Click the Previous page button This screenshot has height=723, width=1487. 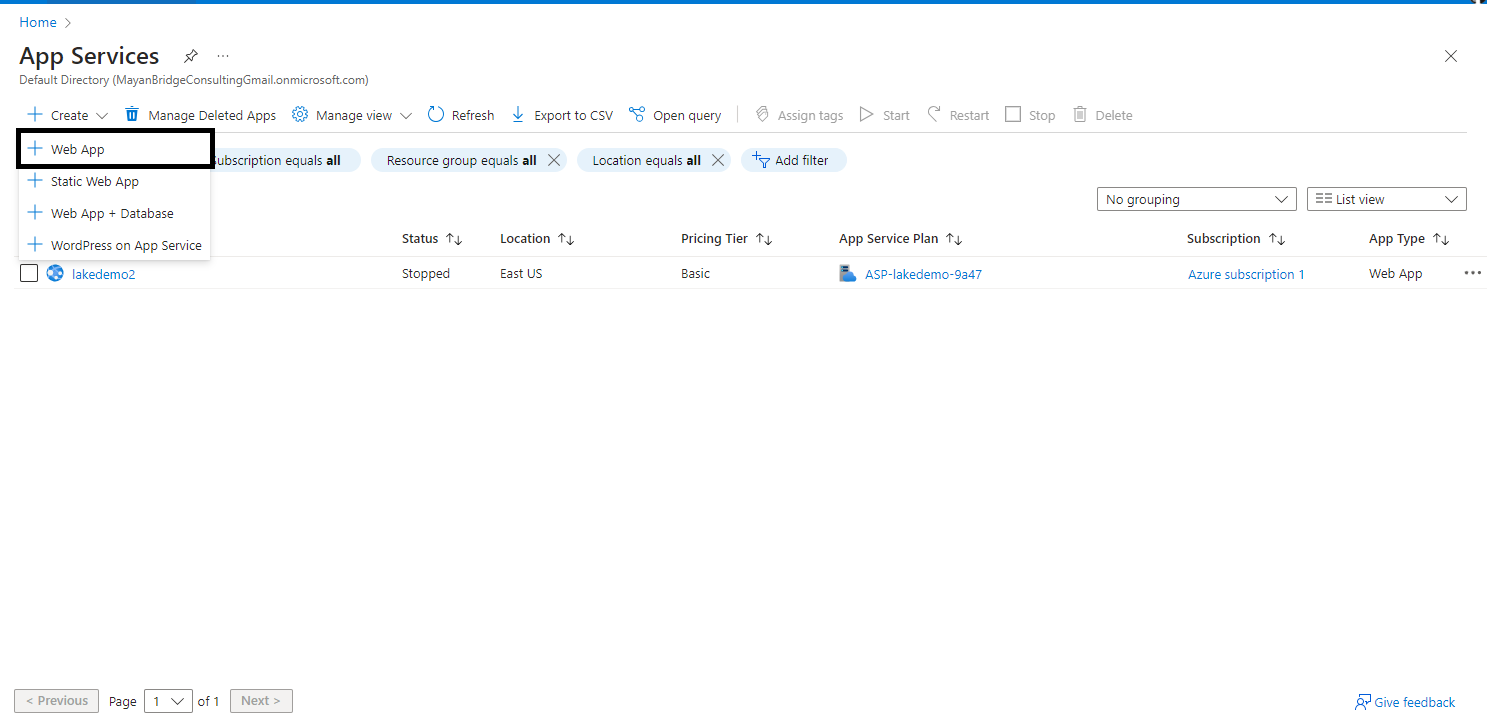[57, 701]
